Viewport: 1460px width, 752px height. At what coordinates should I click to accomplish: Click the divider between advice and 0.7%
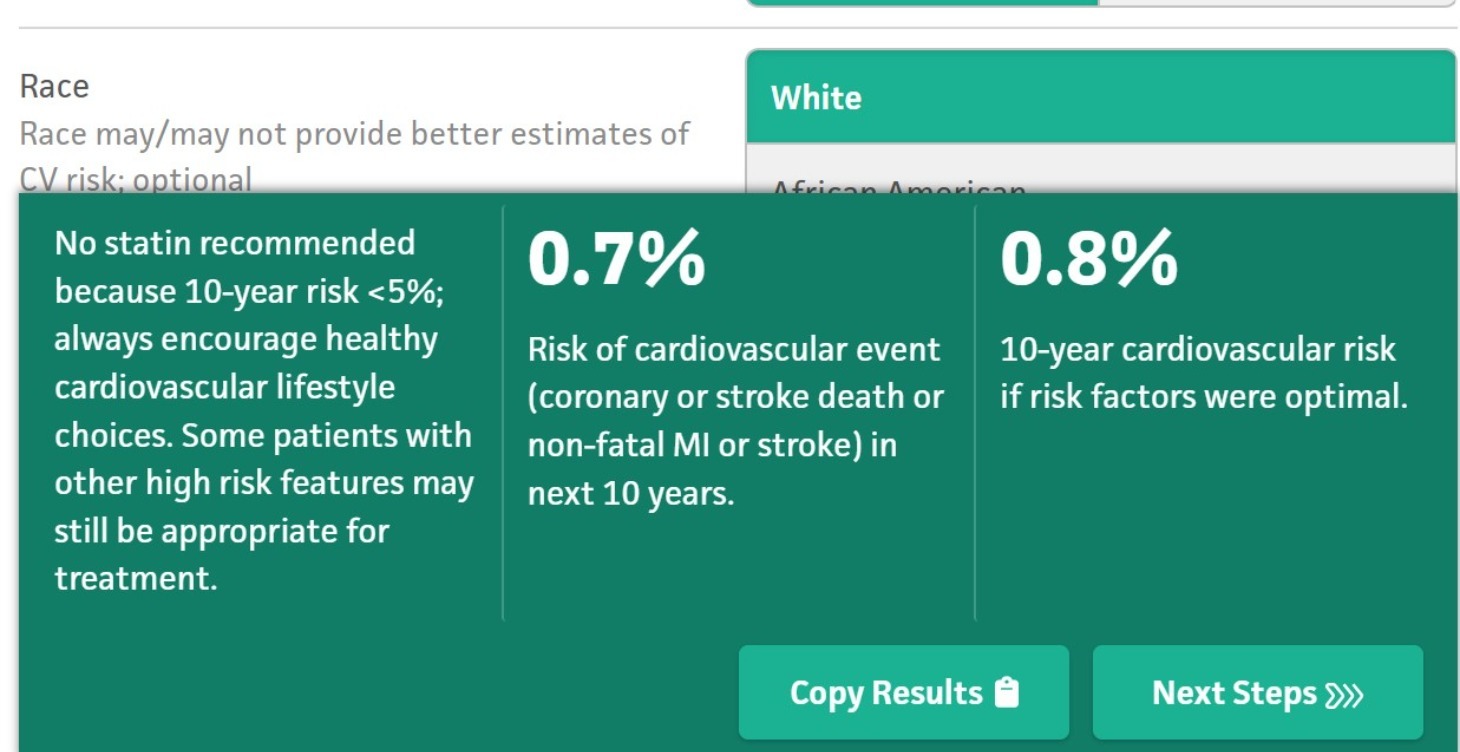pyautogui.click(x=503, y=412)
